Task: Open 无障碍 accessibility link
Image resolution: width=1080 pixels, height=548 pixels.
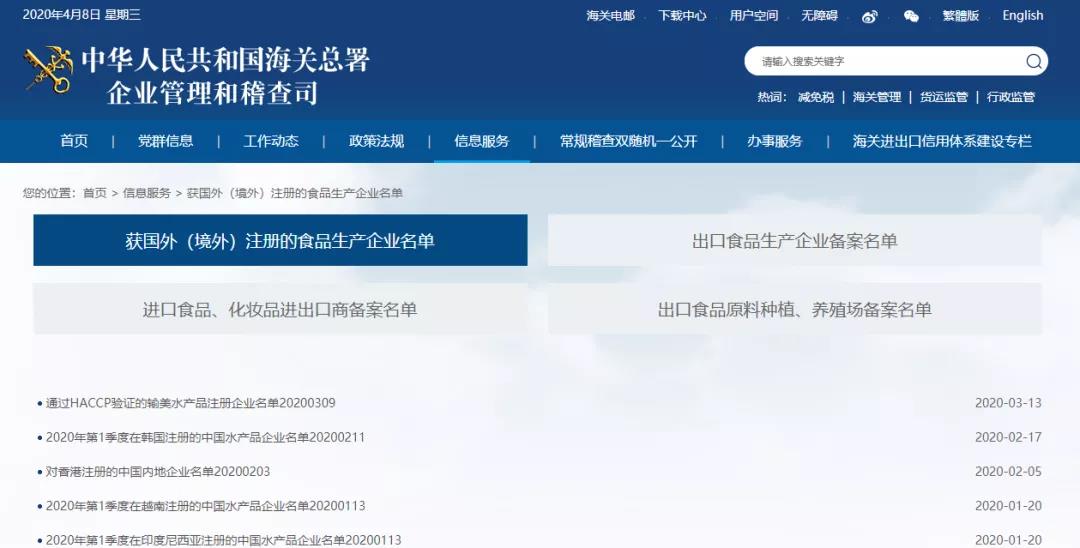Action: coord(819,15)
